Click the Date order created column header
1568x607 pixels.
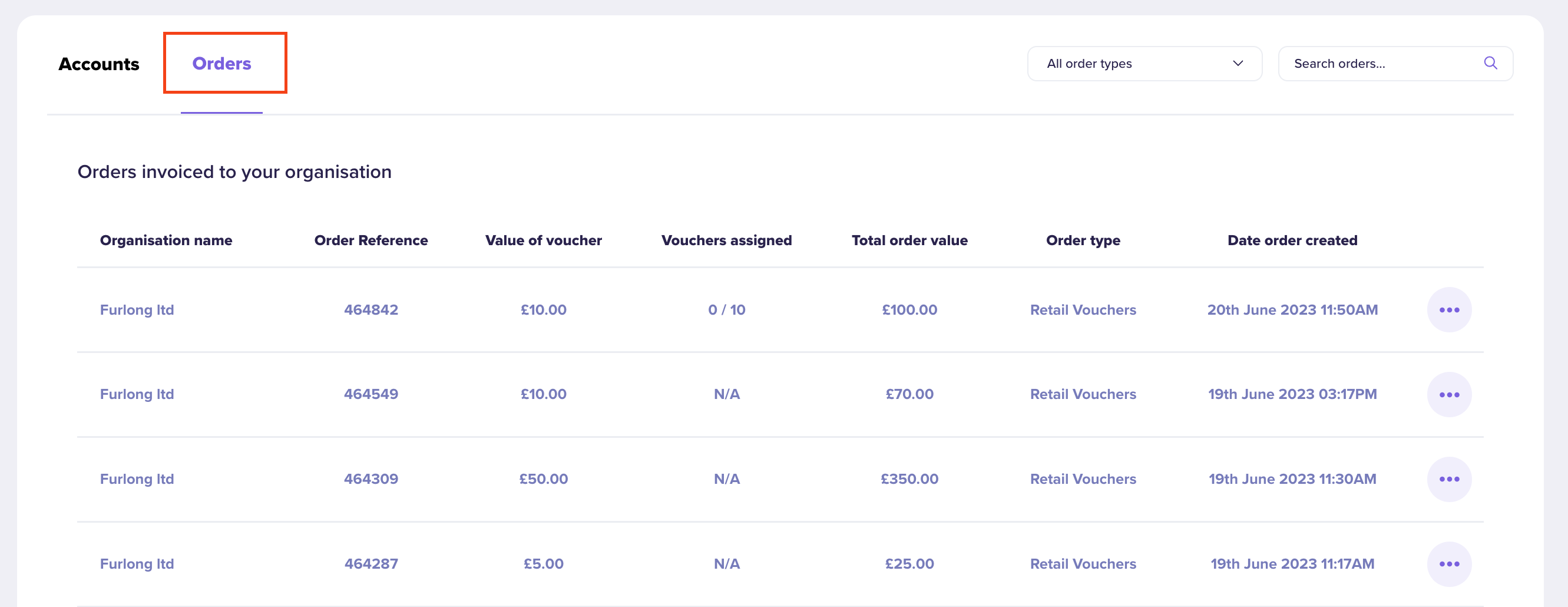pyautogui.click(x=1292, y=240)
